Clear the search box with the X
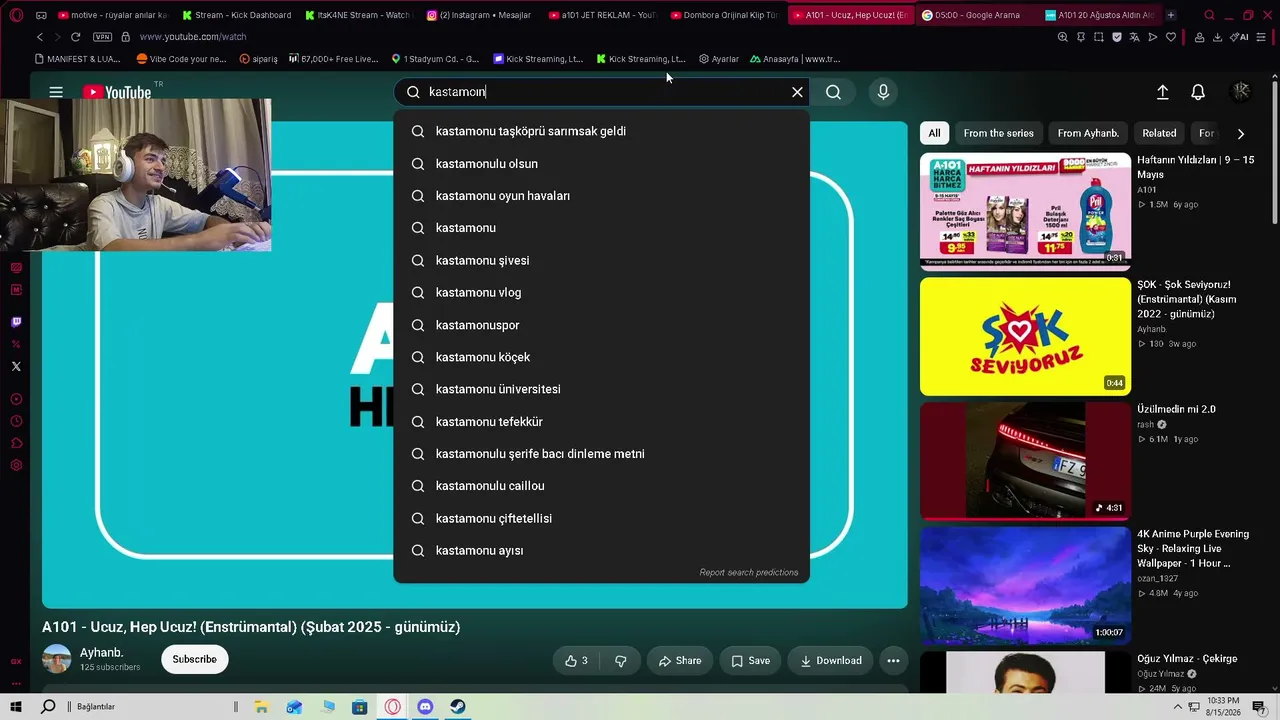Screen dimensions: 1280x720 [797, 92]
